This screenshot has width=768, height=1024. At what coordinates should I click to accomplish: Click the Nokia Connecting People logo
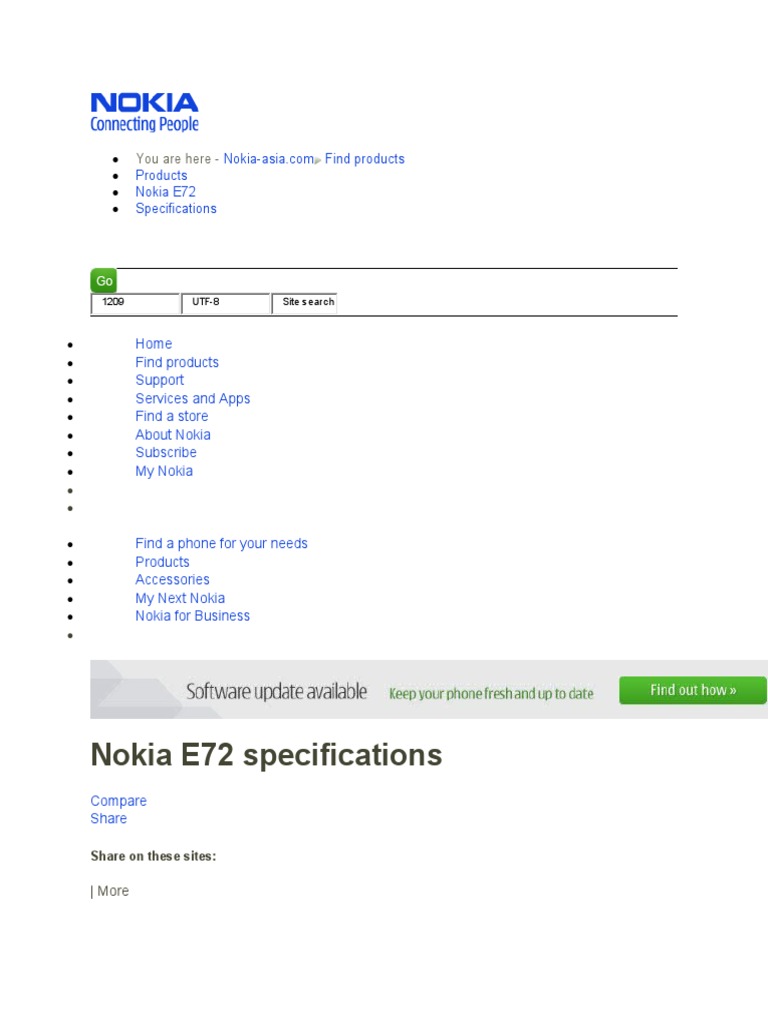[144, 112]
